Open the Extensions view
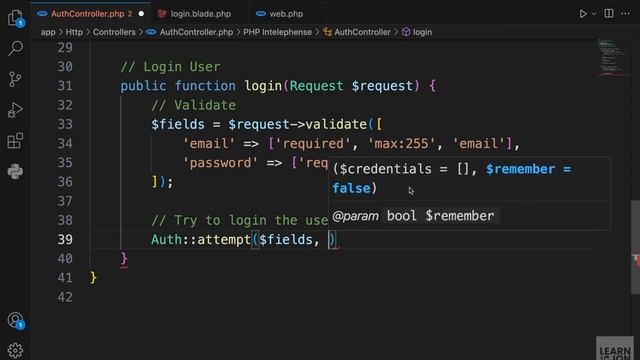 [16, 141]
